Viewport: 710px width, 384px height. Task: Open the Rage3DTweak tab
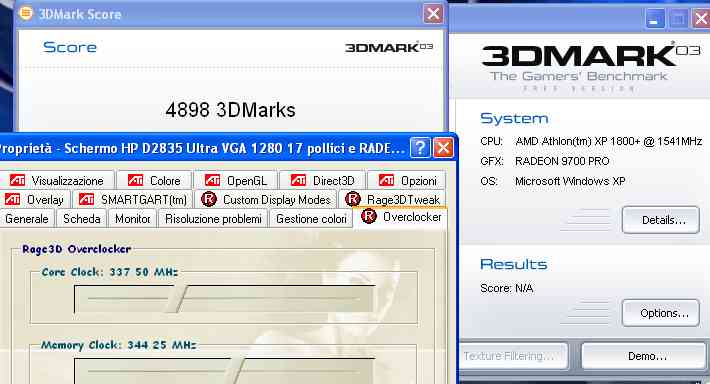point(393,200)
